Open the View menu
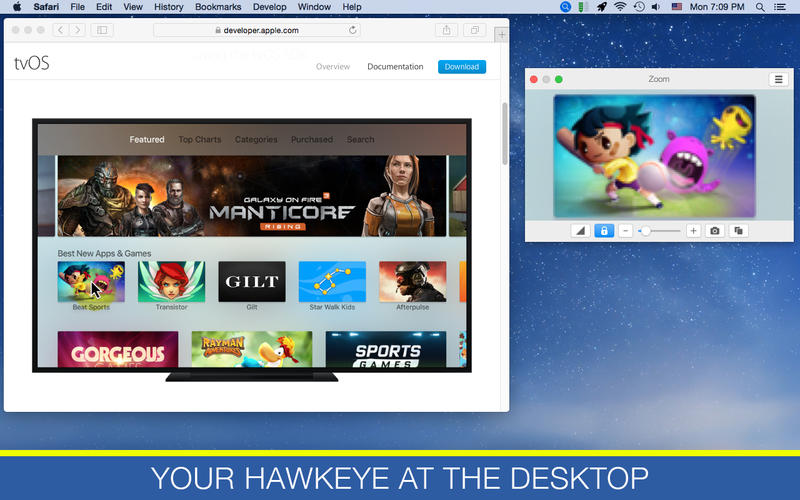This screenshot has width=800, height=500. [x=133, y=7]
